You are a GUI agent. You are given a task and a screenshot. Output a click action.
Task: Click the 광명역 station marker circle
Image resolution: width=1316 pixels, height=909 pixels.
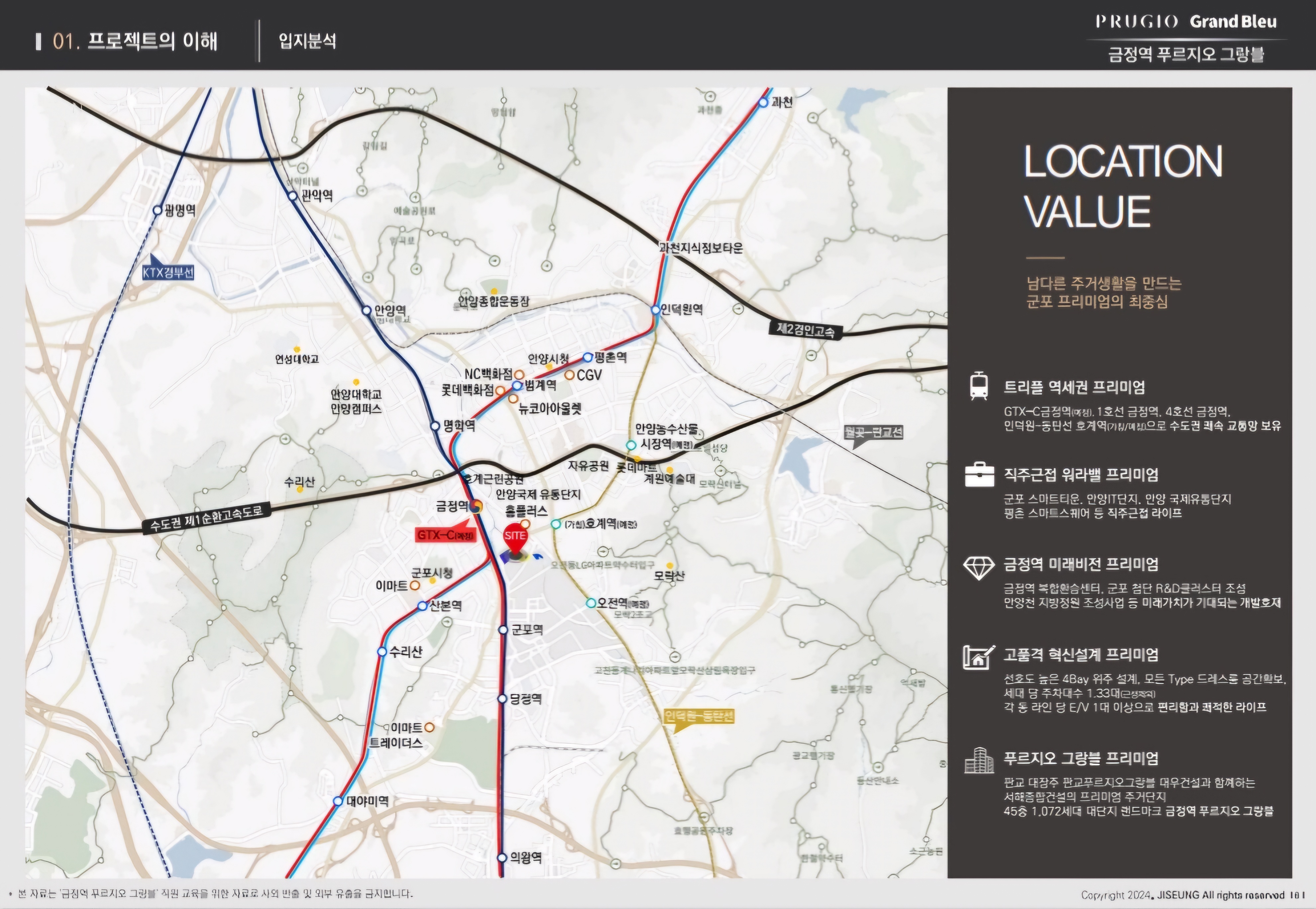(x=158, y=210)
